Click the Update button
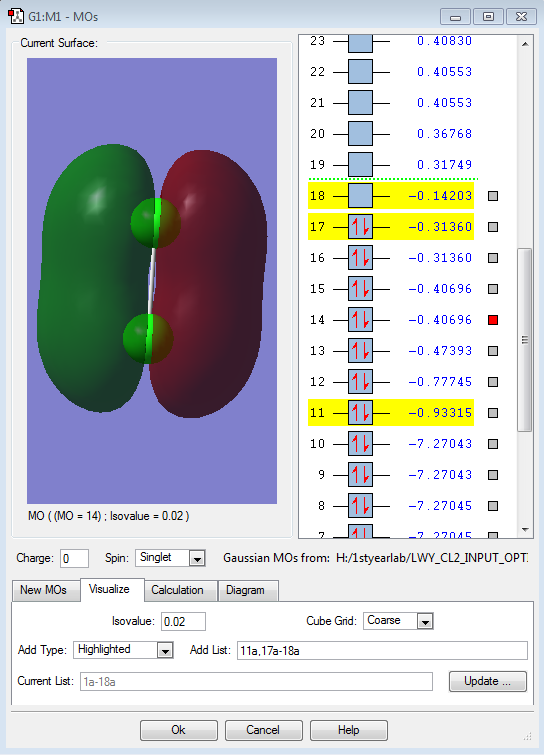The width and height of the screenshot is (544, 755). tap(488, 681)
